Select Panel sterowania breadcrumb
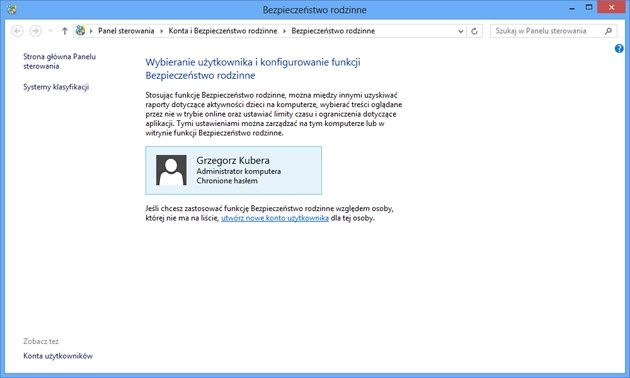630x378 pixels. click(126, 31)
